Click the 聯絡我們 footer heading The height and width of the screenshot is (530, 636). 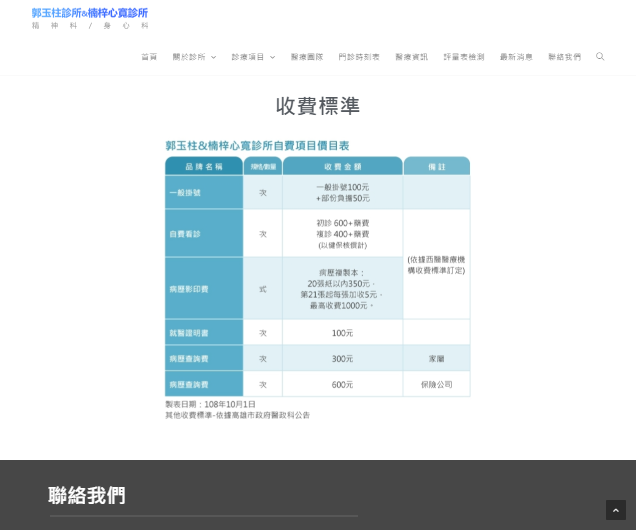click(87, 496)
